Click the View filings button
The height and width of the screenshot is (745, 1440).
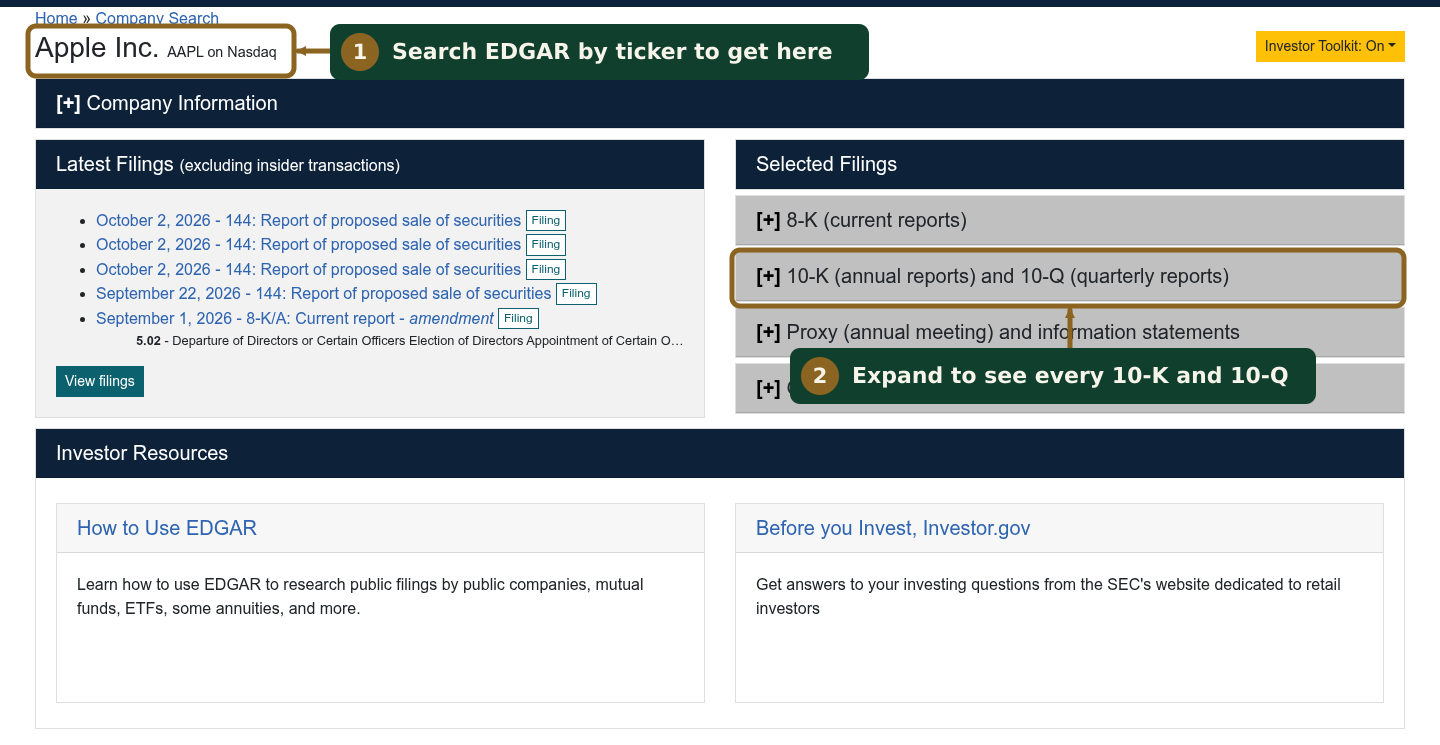click(x=100, y=381)
